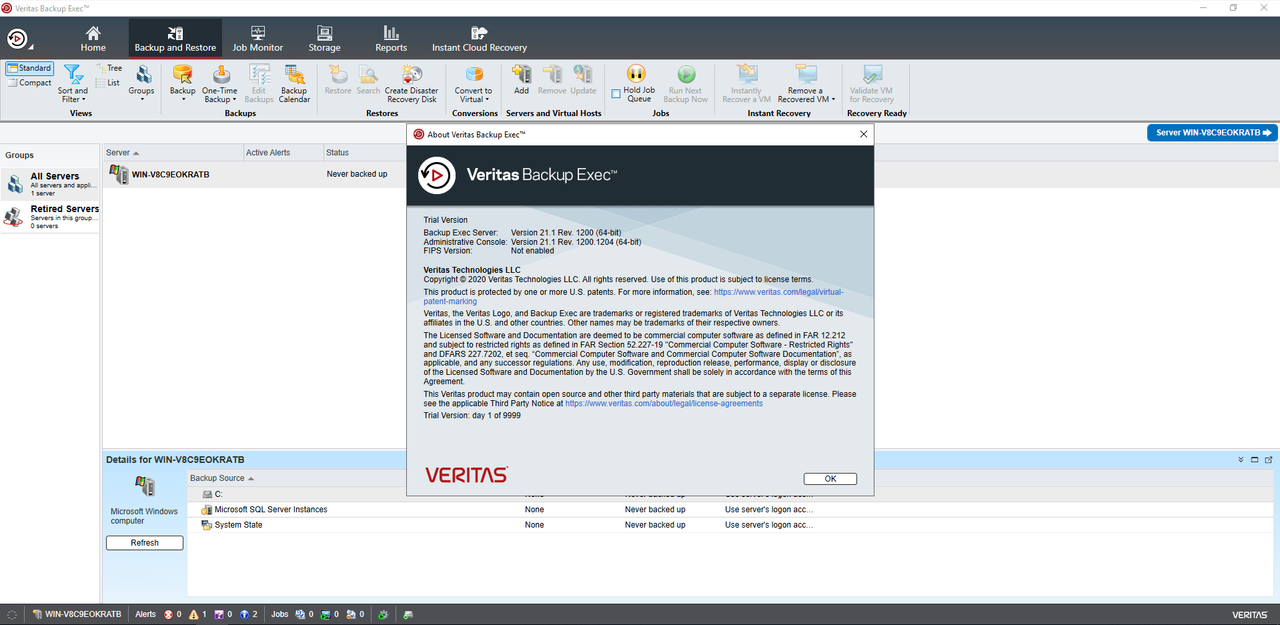Image resolution: width=1280 pixels, height=625 pixels.
Task: Click Instantly Recover a VM
Action: click(x=746, y=83)
